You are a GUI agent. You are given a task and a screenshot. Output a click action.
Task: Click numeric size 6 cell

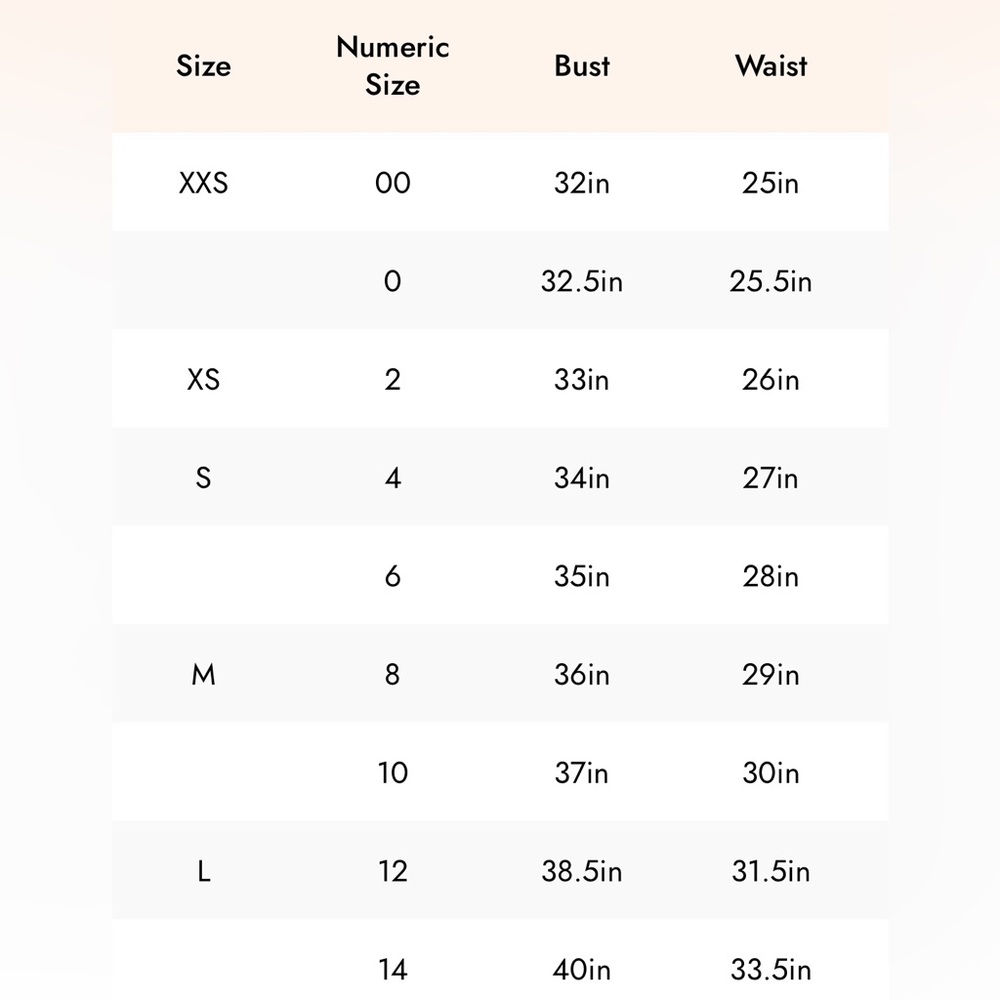coord(393,576)
